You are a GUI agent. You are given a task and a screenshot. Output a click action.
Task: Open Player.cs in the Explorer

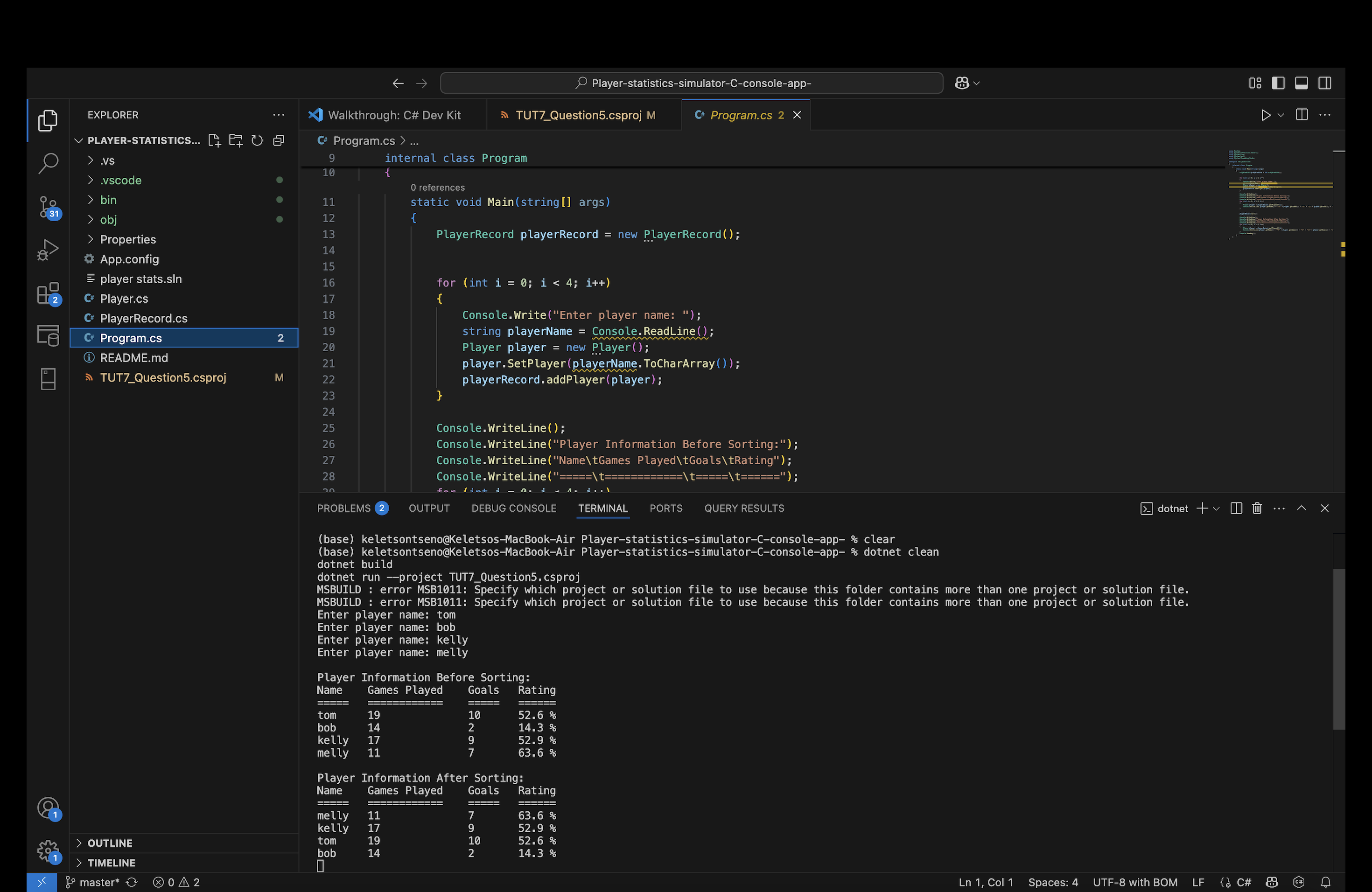coord(184,298)
